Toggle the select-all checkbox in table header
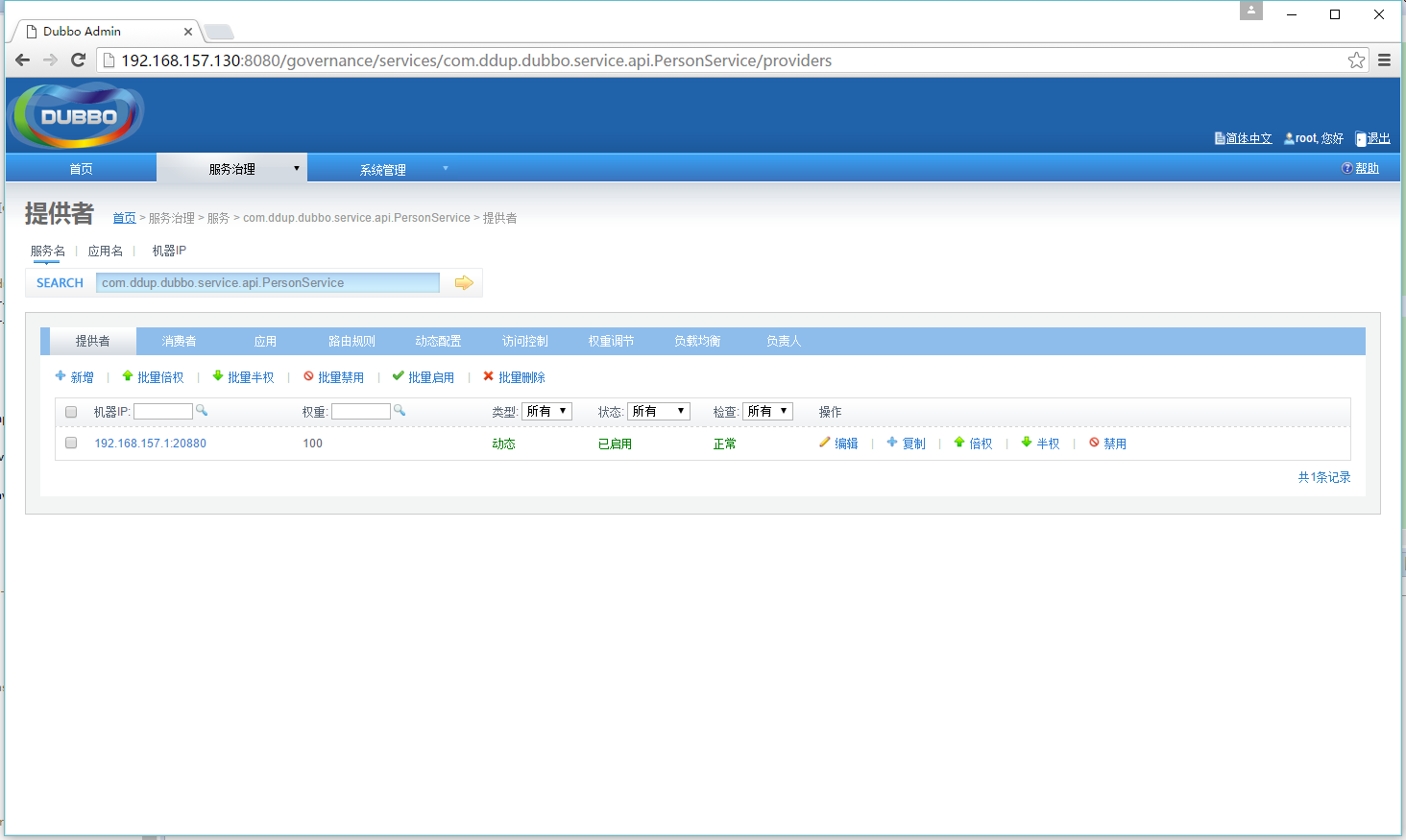Screen dimensions: 1406x840 [71, 412]
